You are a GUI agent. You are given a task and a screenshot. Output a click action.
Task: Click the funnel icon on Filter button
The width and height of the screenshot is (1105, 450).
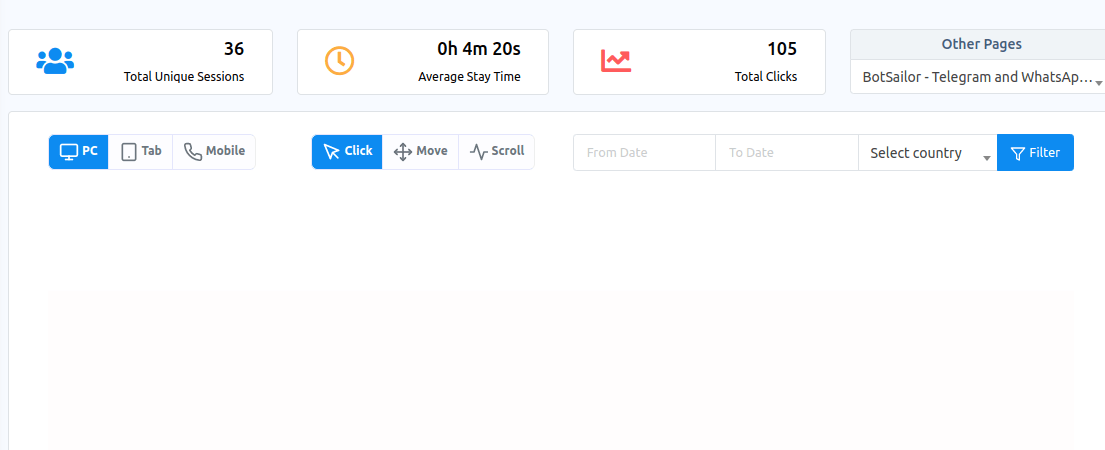coord(1018,153)
